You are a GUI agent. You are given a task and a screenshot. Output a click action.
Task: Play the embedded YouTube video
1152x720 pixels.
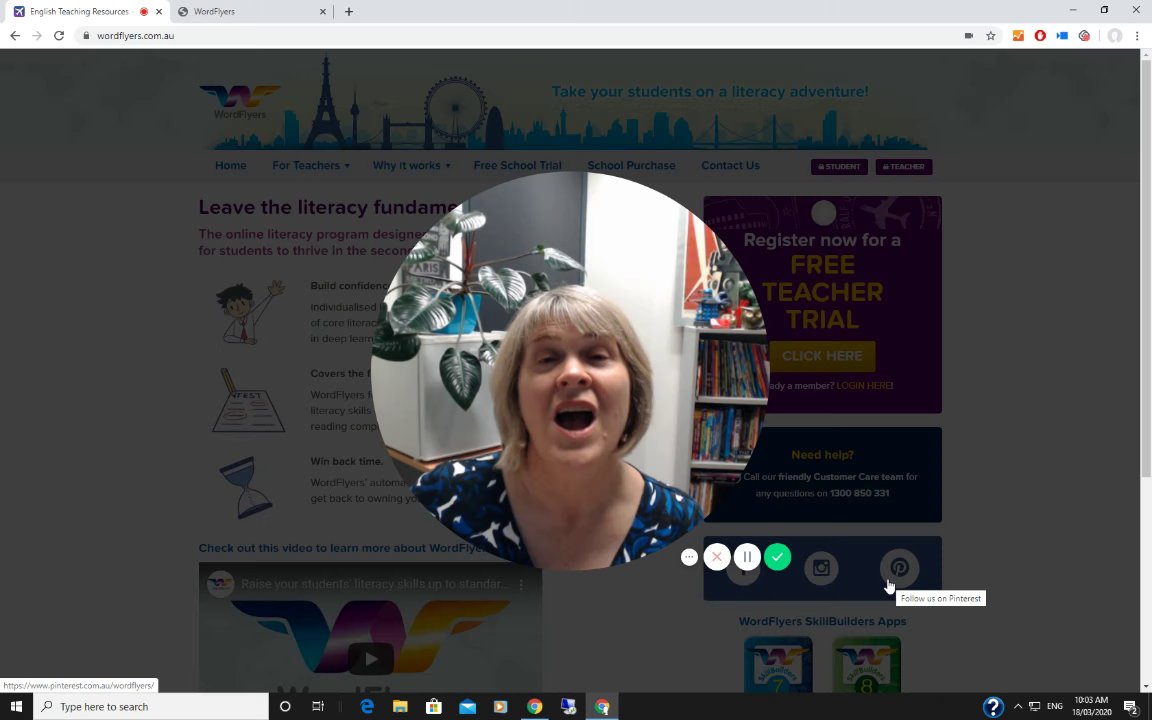tap(371, 658)
